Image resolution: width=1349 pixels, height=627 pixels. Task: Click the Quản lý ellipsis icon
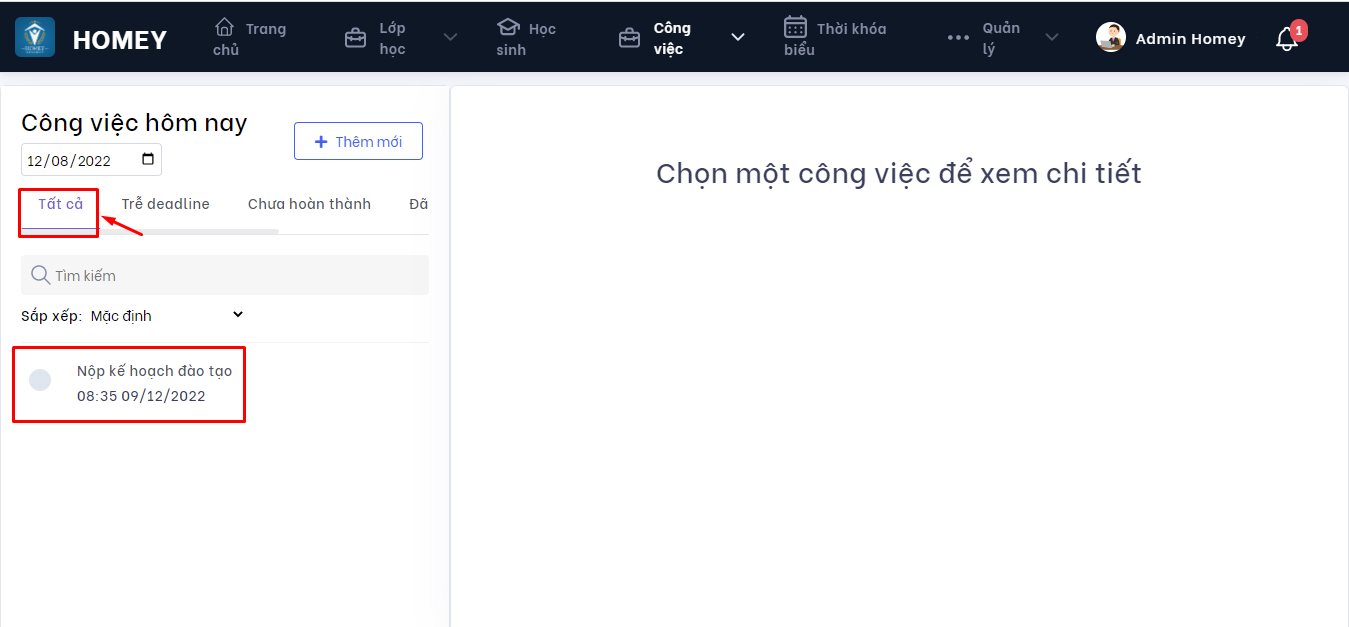pos(958,37)
